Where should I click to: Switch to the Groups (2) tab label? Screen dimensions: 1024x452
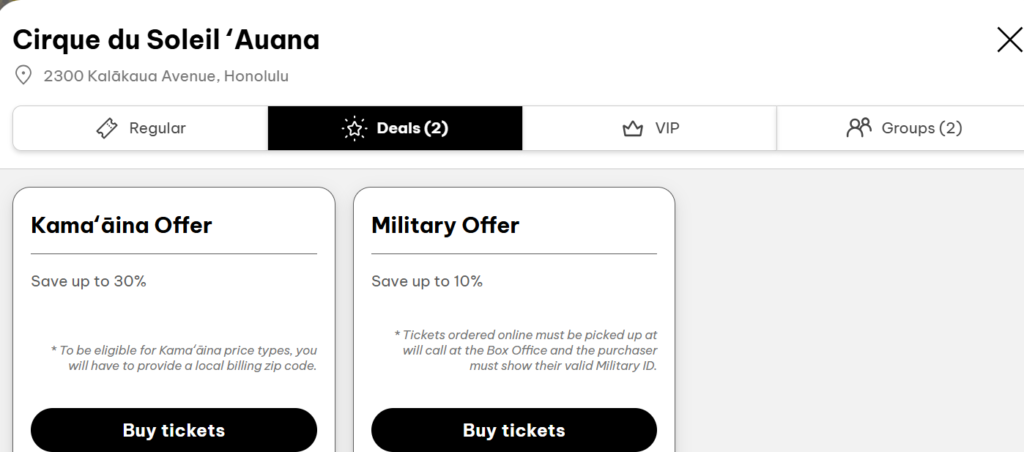coord(921,128)
